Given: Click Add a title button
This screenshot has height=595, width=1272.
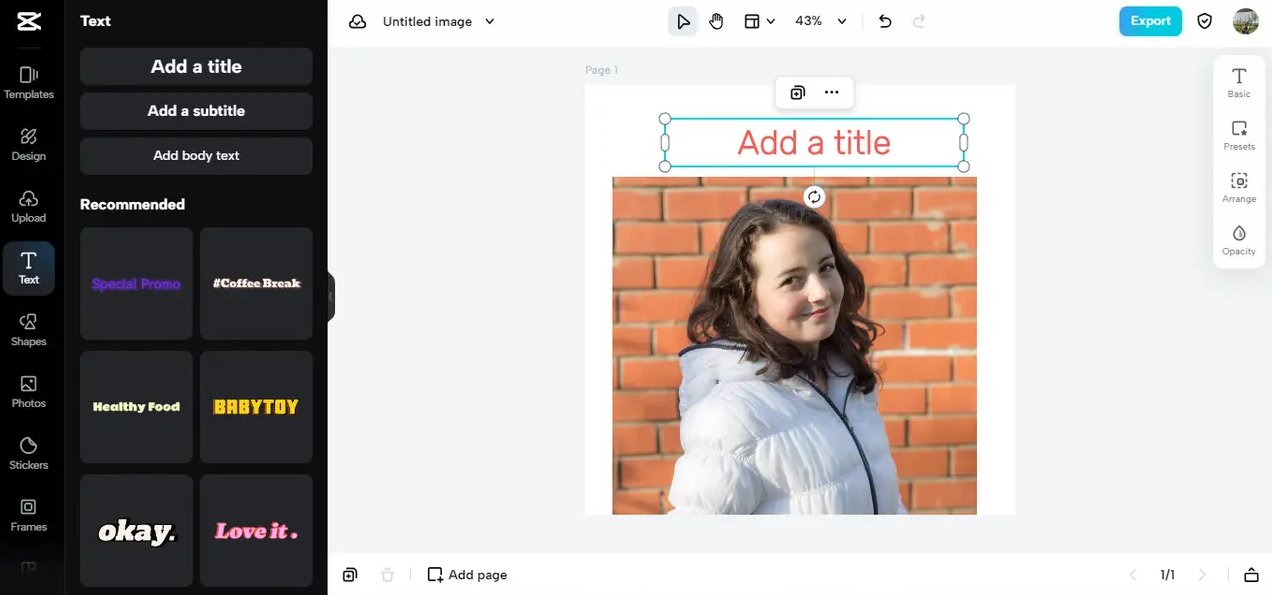Looking at the screenshot, I should (x=196, y=67).
